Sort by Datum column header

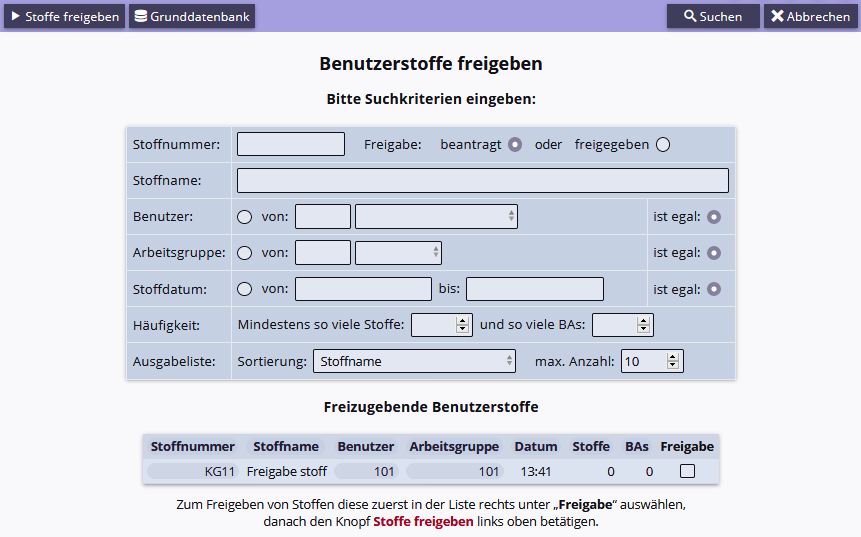(536, 446)
